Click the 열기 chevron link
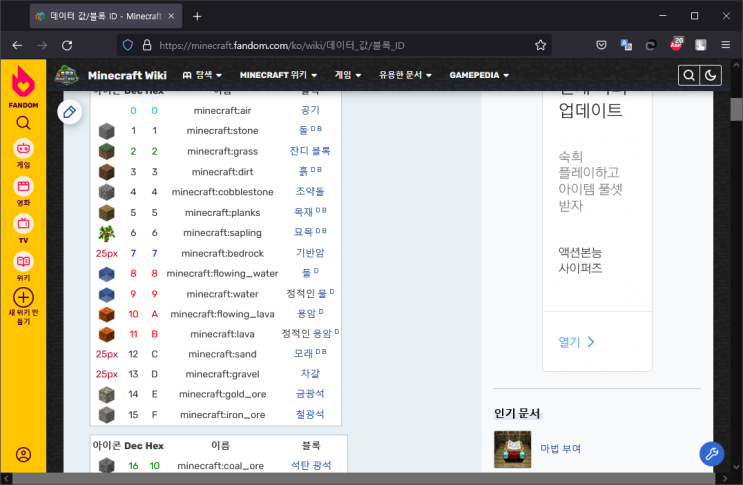 tap(576, 342)
